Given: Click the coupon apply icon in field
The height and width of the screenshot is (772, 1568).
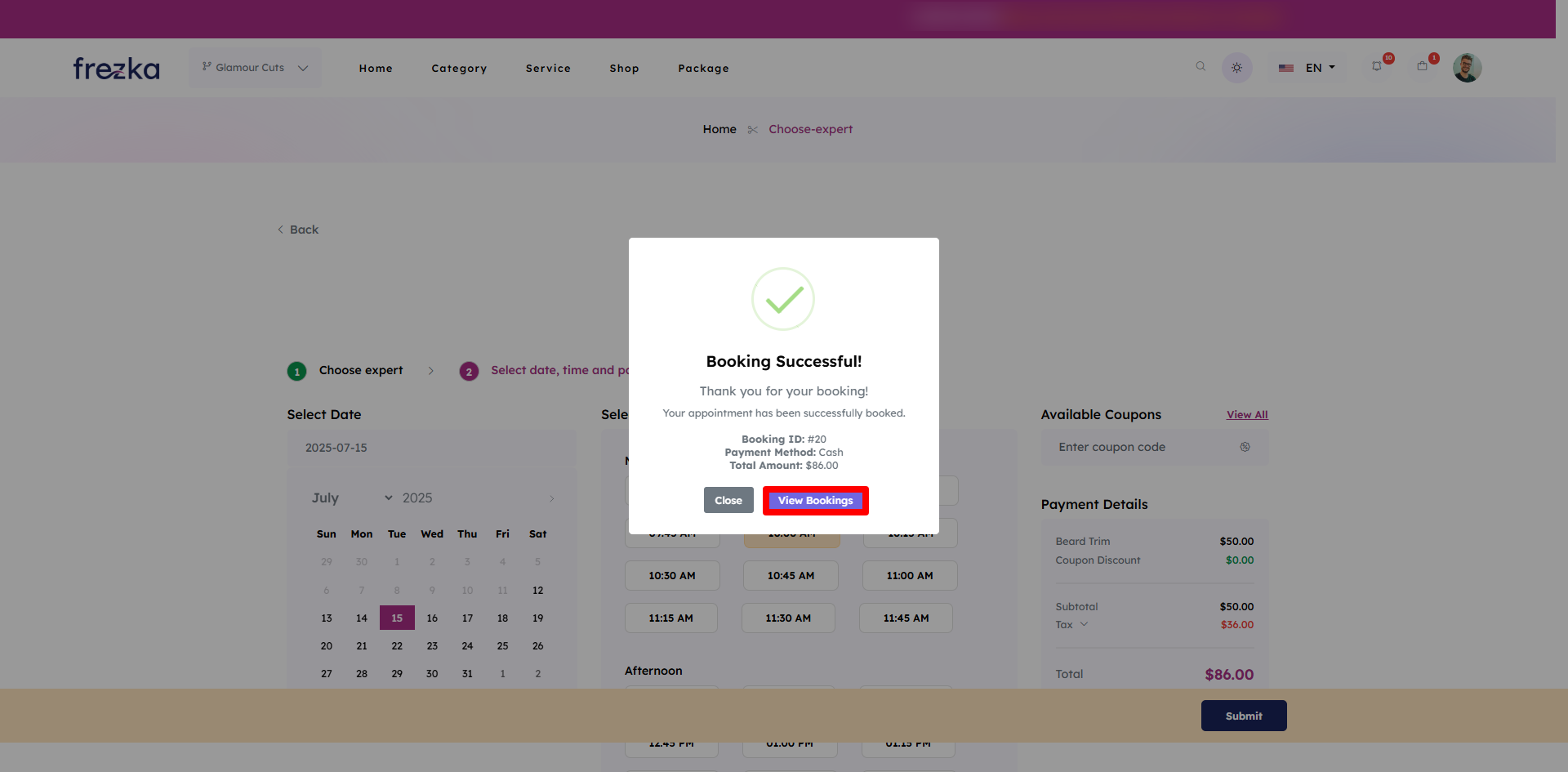Looking at the screenshot, I should click(x=1245, y=447).
